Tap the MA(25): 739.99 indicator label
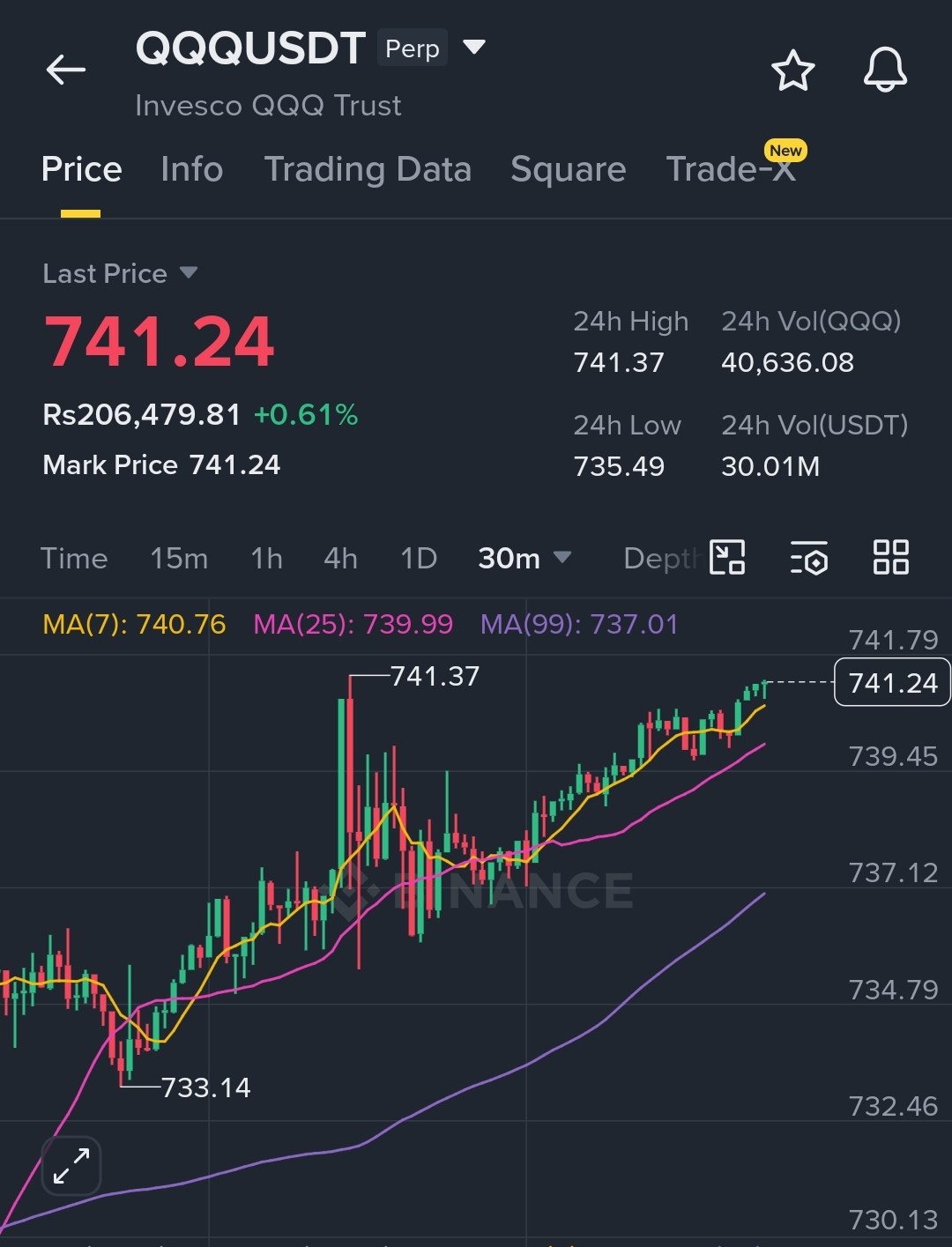The image size is (952, 1247). [x=353, y=625]
